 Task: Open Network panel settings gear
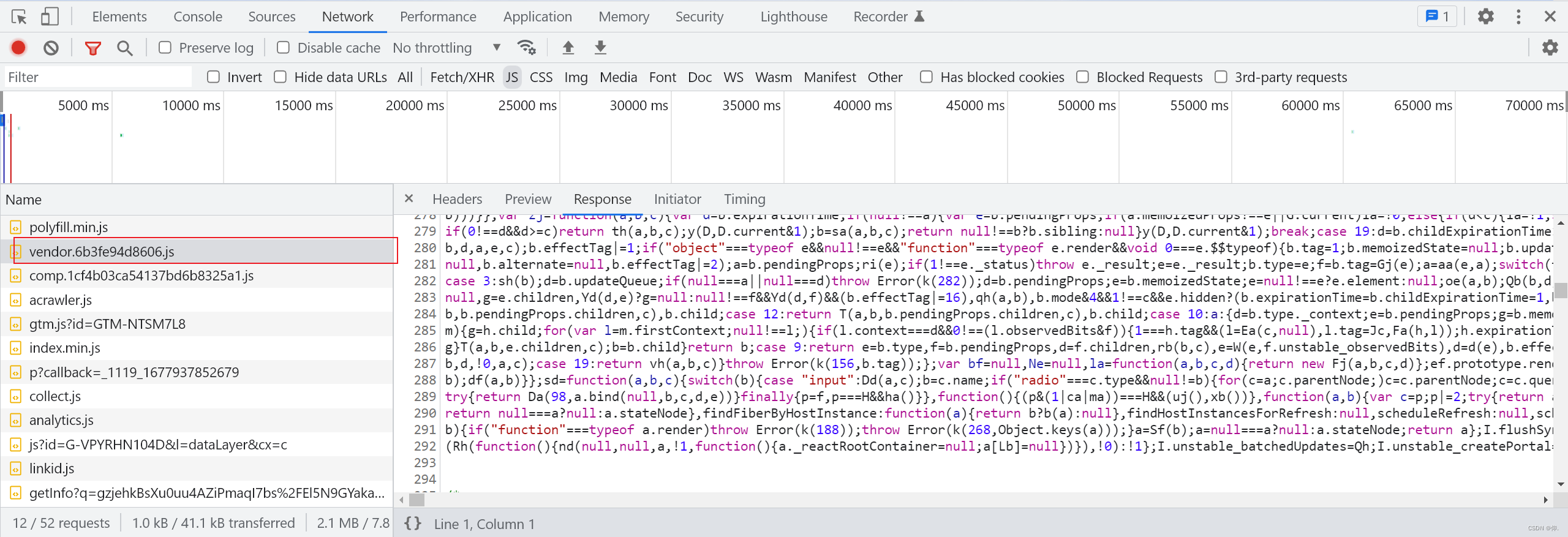[x=1550, y=47]
